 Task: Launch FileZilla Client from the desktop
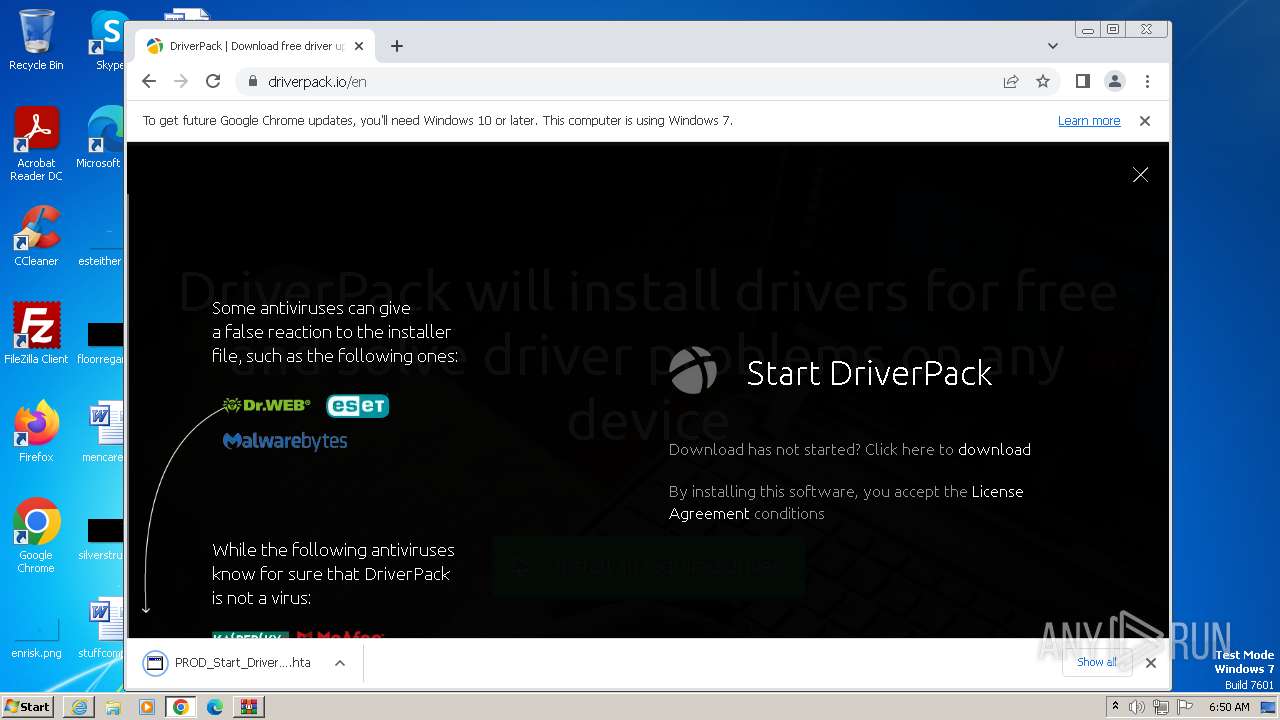click(x=36, y=334)
